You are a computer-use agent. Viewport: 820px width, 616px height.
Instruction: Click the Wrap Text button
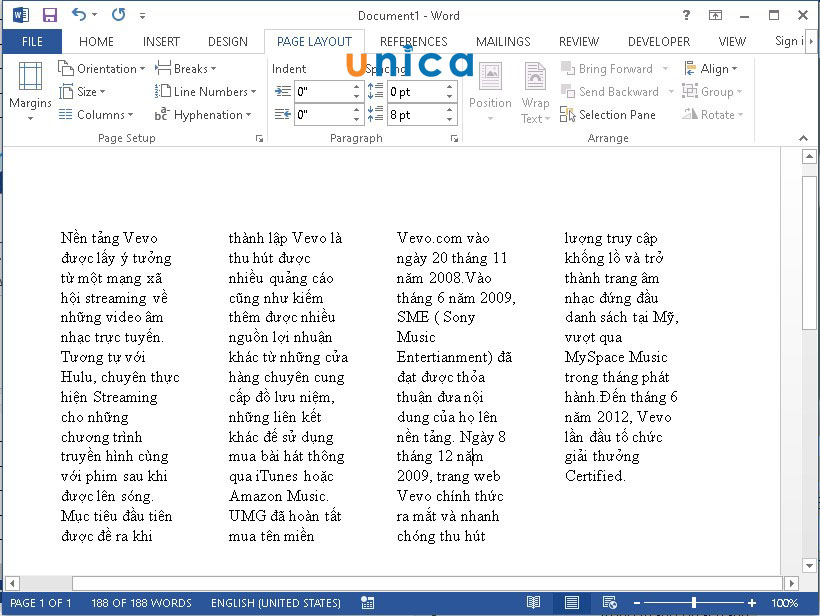[536, 92]
